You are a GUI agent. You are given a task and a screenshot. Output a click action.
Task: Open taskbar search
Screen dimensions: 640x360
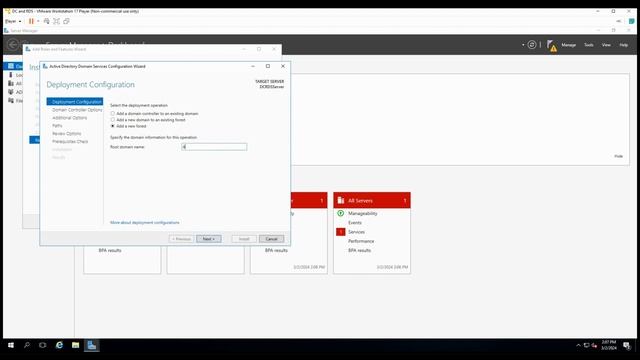(x=27, y=345)
